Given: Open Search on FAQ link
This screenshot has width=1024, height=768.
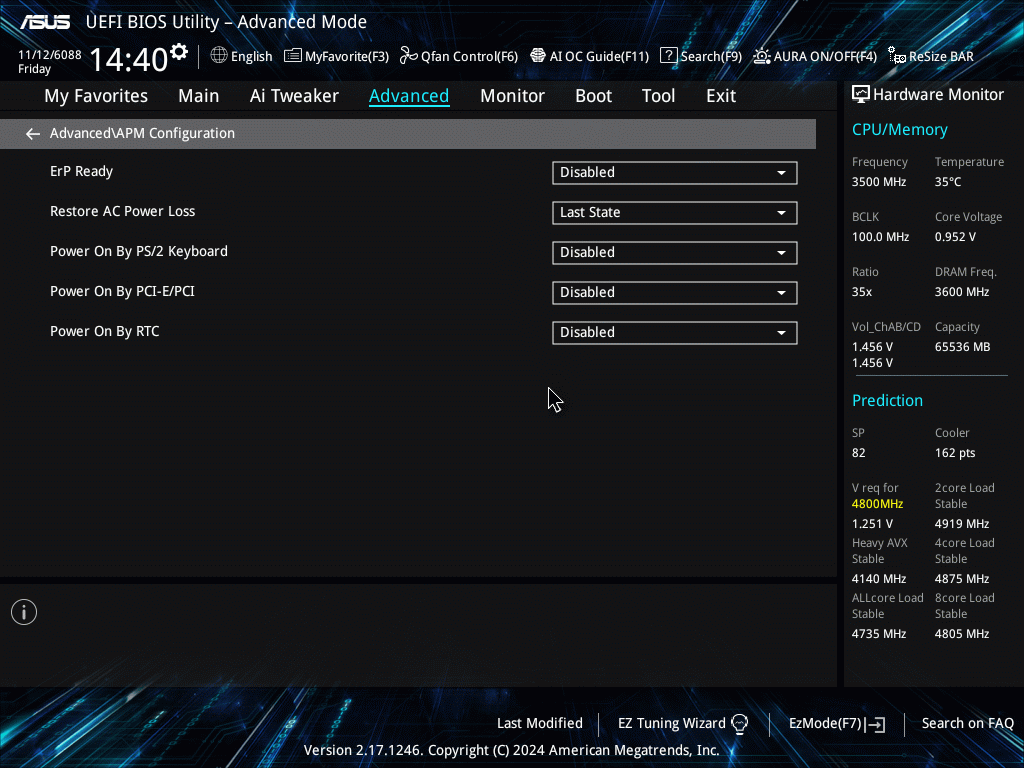Looking at the screenshot, I should pos(967,723).
